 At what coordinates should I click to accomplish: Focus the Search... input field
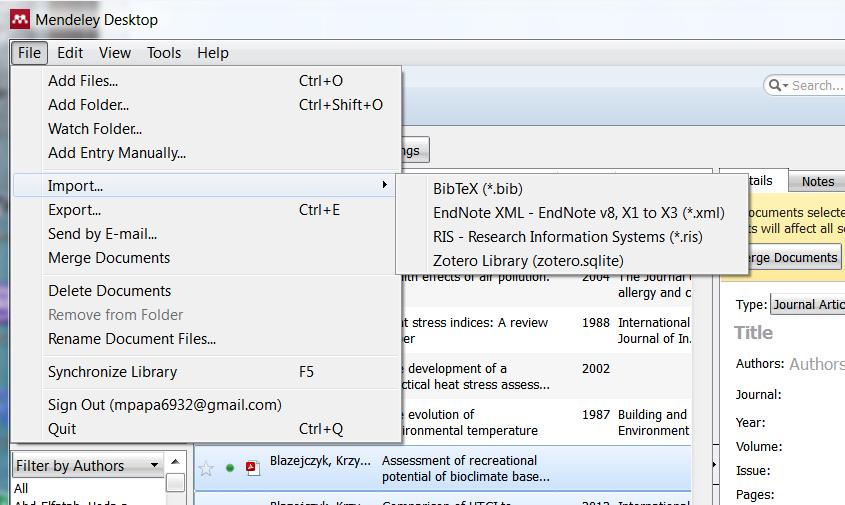tap(818, 85)
